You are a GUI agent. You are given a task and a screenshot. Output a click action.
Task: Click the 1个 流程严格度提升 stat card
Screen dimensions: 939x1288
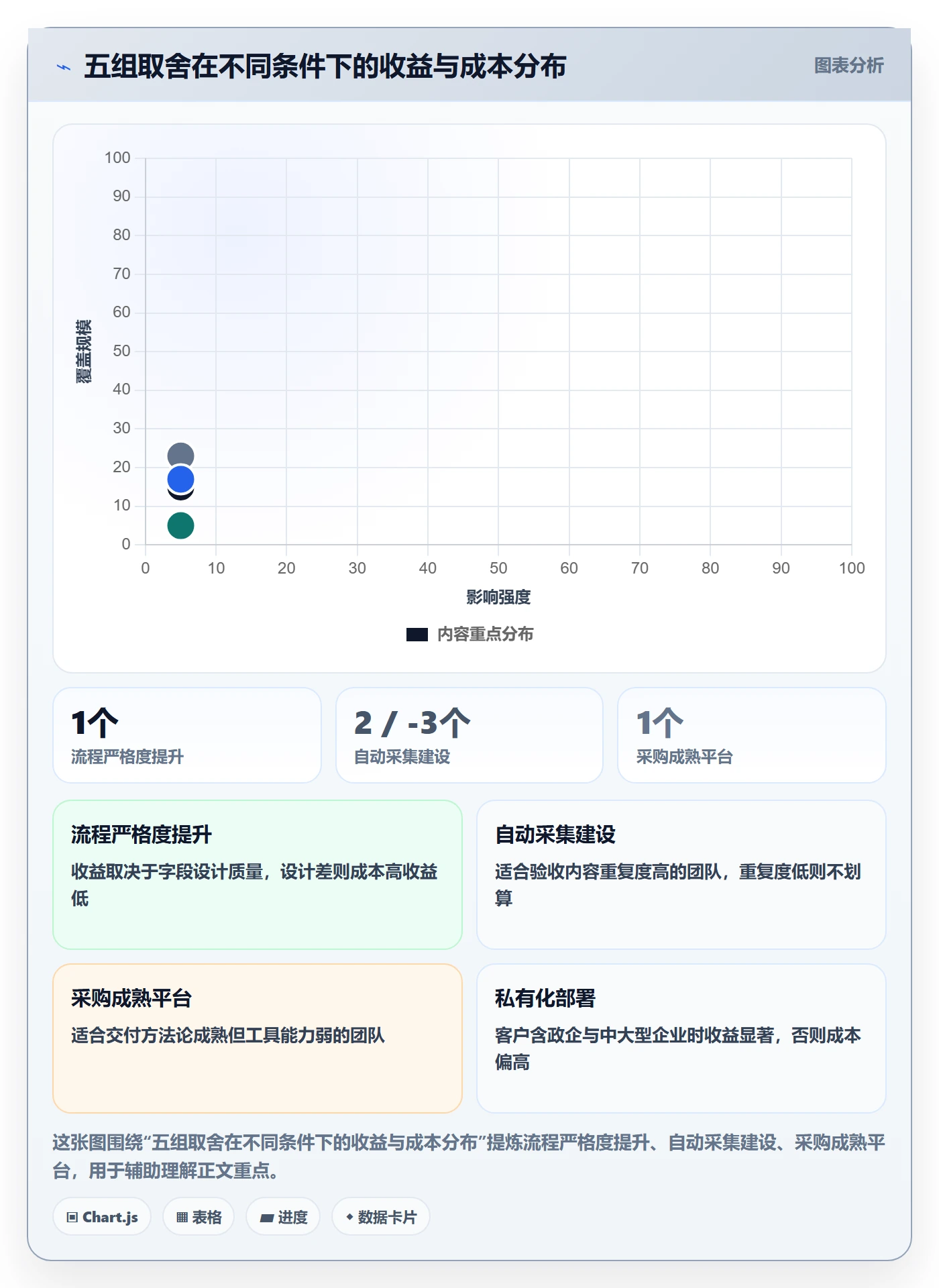coord(187,735)
